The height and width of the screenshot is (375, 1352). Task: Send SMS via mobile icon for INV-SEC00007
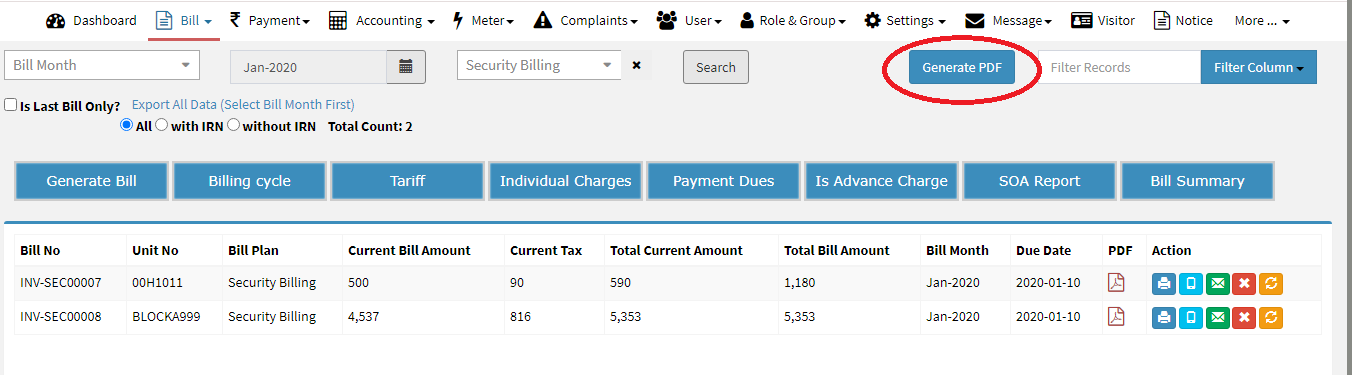1190,284
